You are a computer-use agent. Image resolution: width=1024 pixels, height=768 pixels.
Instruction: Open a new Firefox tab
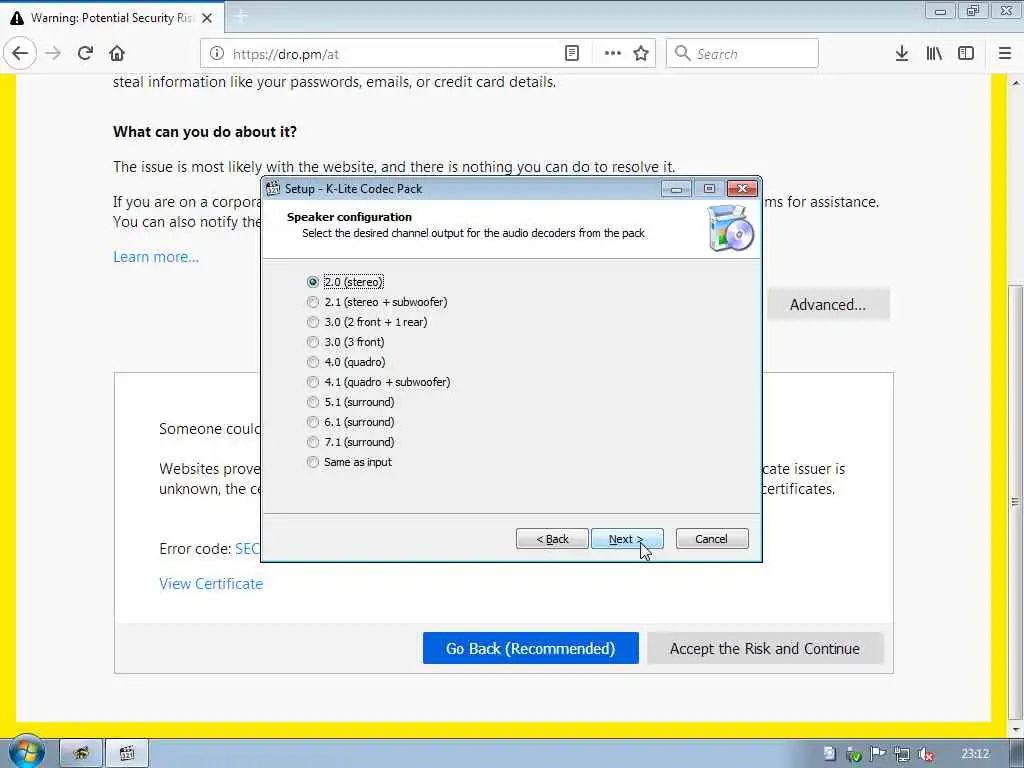click(240, 17)
